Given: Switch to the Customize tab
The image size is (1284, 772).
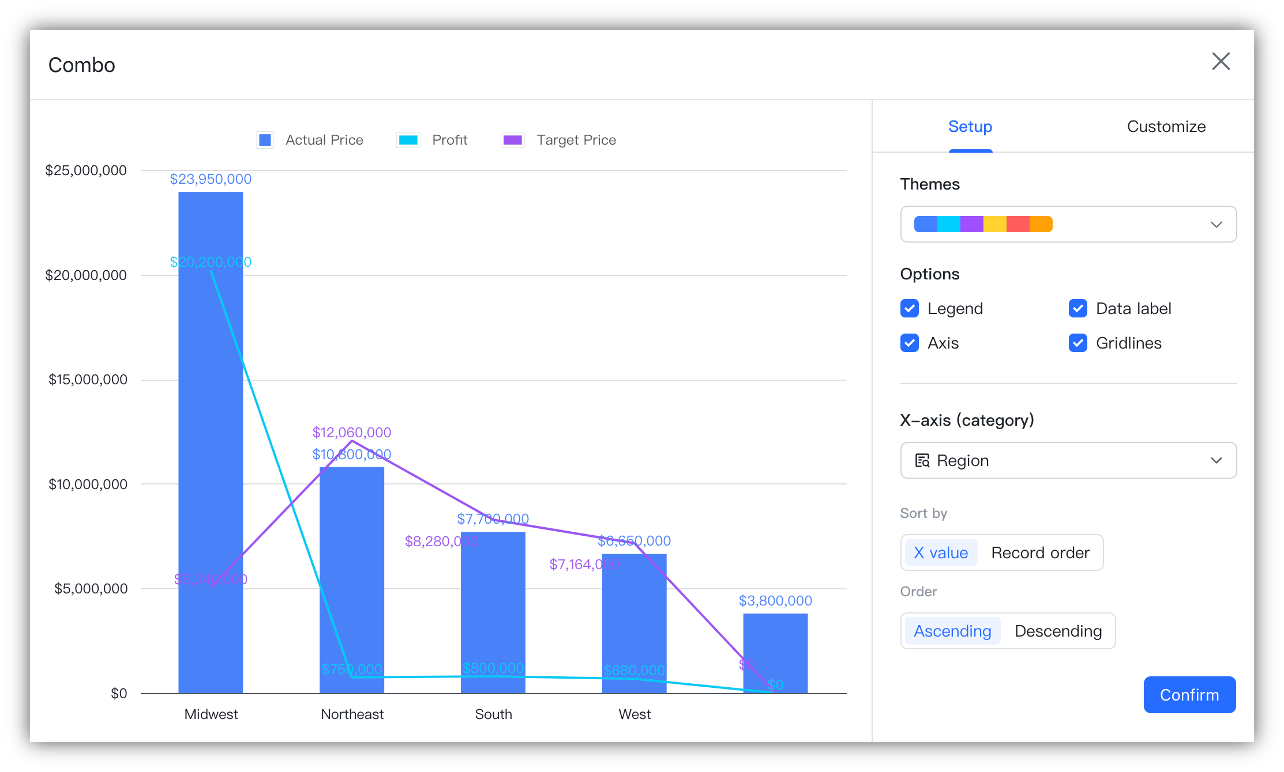Looking at the screenshot, I should tap(1166, 126).
